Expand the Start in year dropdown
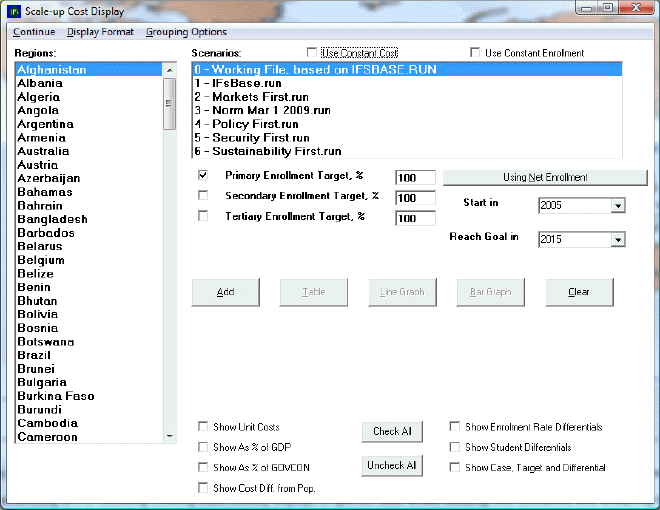The height and width of the screenshot is (510, 660). tap(617, 206)
